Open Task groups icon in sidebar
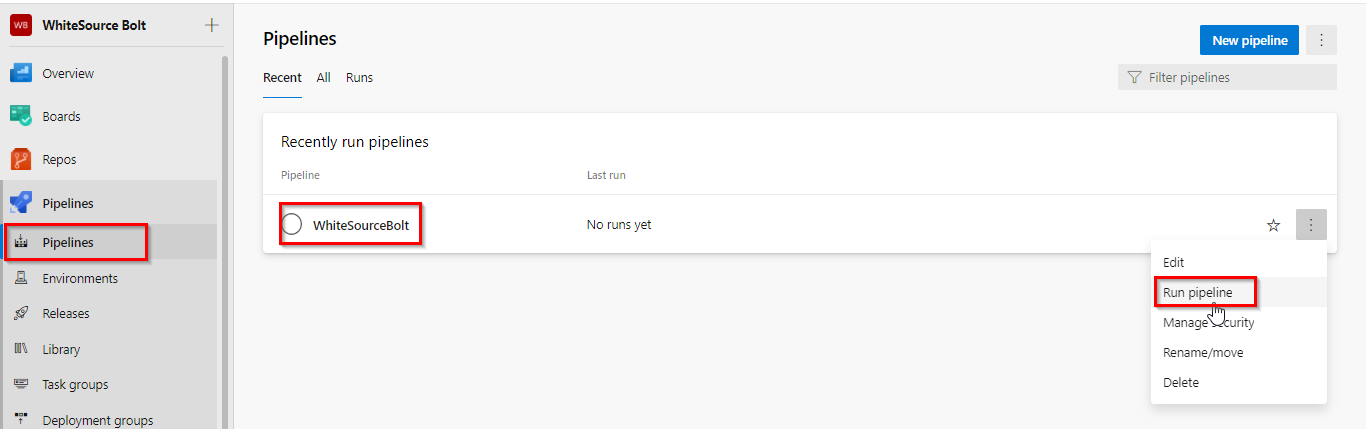Screen dimensions: 1366x429 pos(20,384)
